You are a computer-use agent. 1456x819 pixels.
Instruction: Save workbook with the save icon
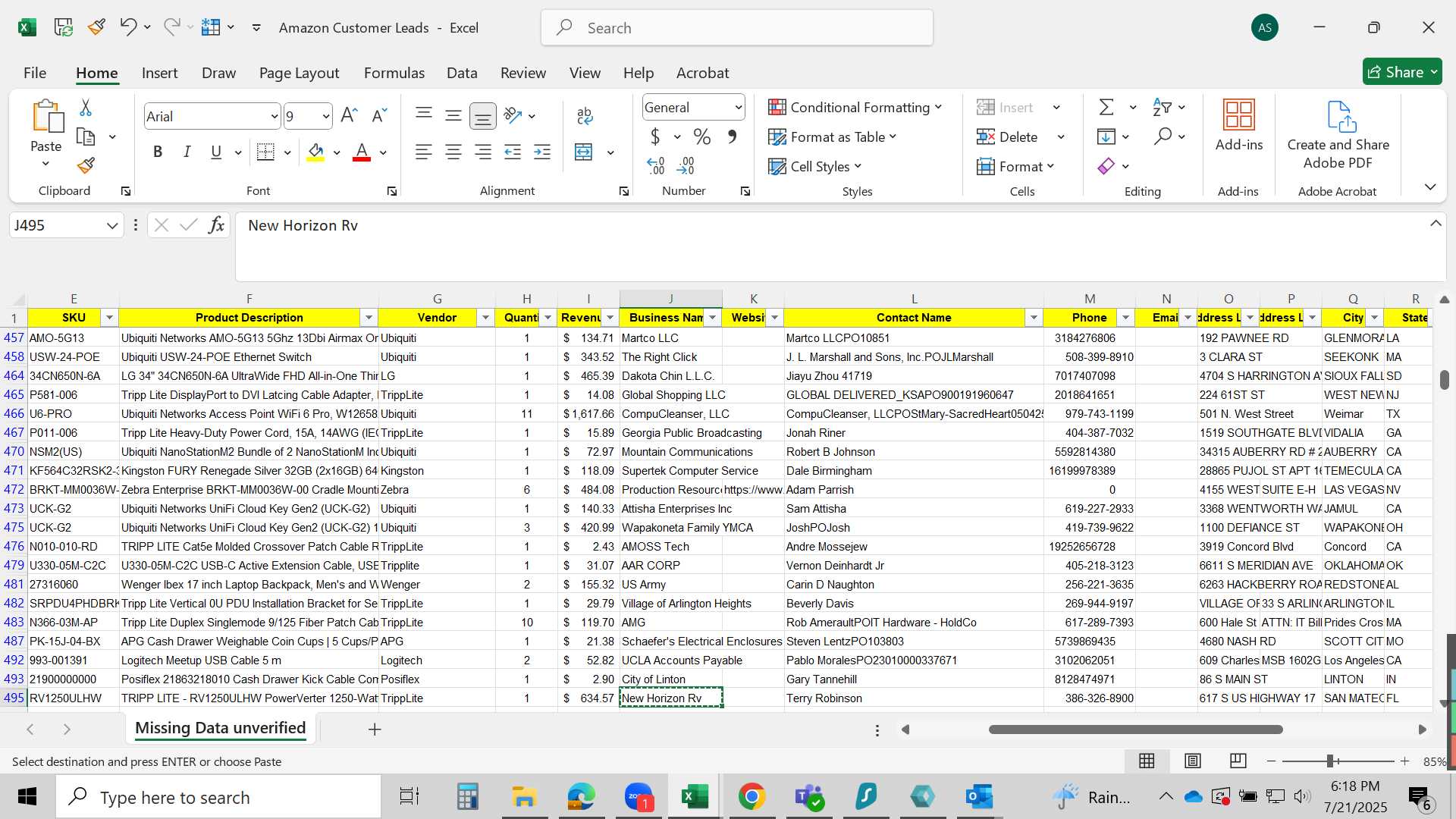pos(64,27)
